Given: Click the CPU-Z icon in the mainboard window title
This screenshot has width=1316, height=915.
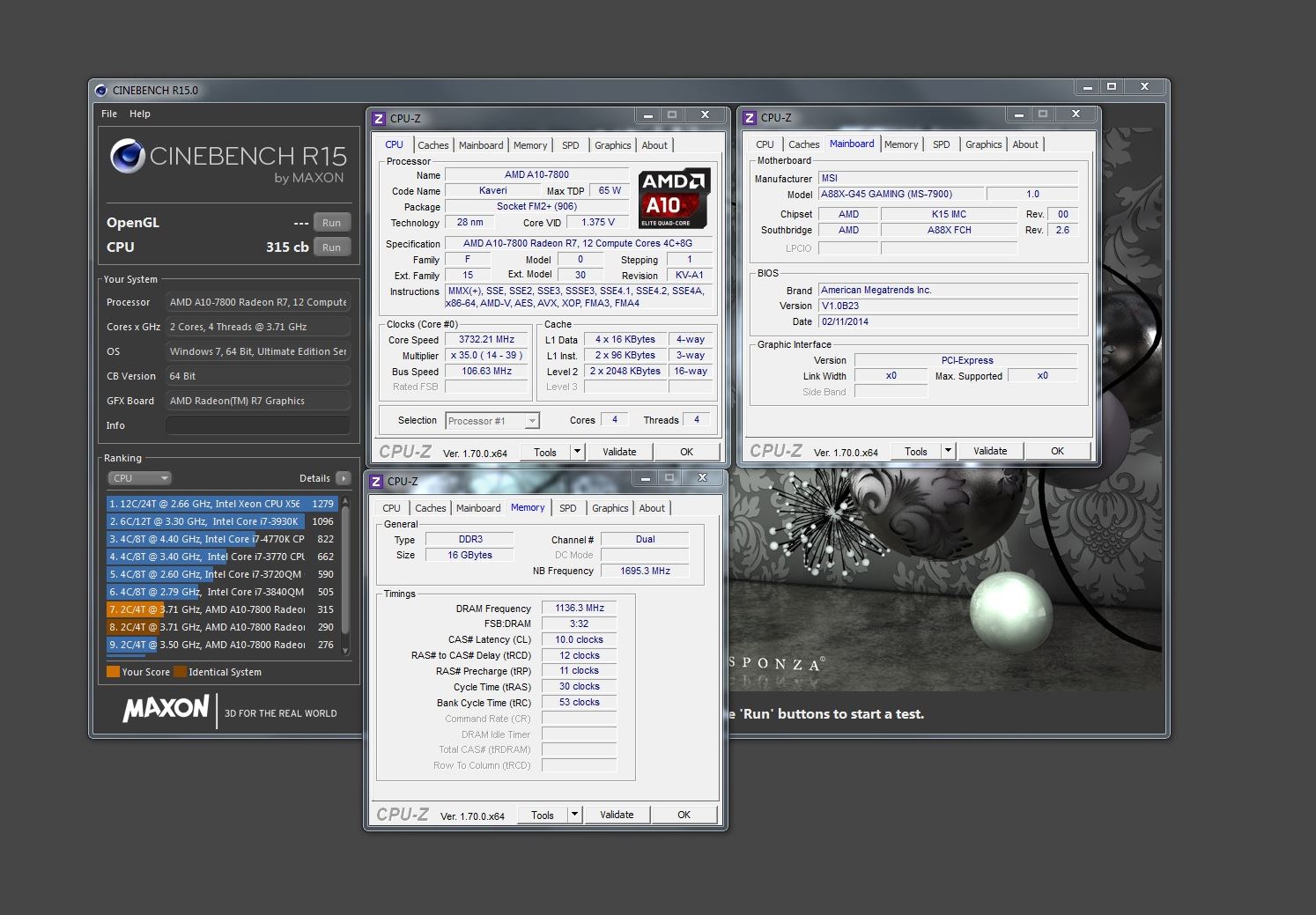Looking at the screenshot, I should pos(750,117).
